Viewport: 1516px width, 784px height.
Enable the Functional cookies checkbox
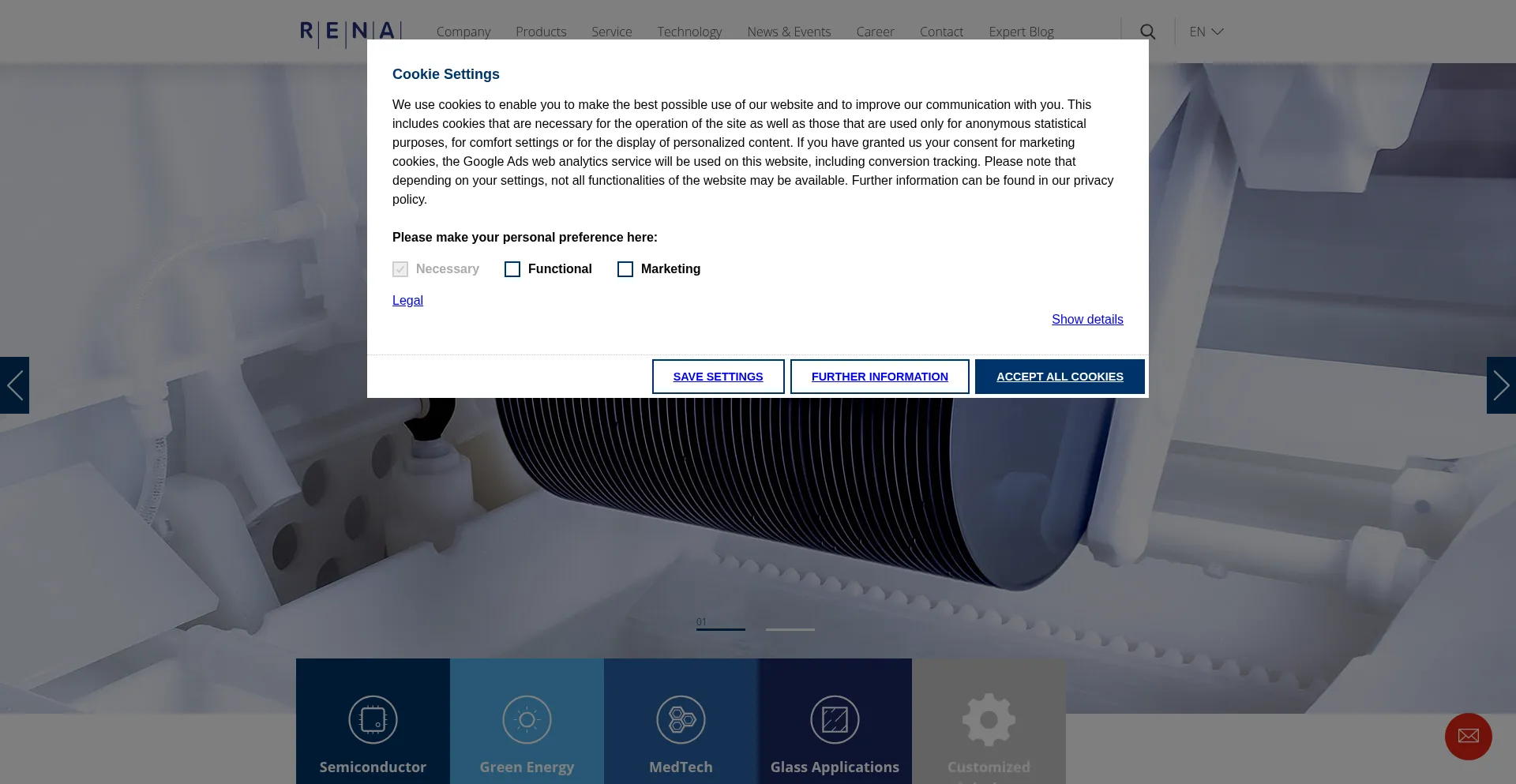(512, 269)
